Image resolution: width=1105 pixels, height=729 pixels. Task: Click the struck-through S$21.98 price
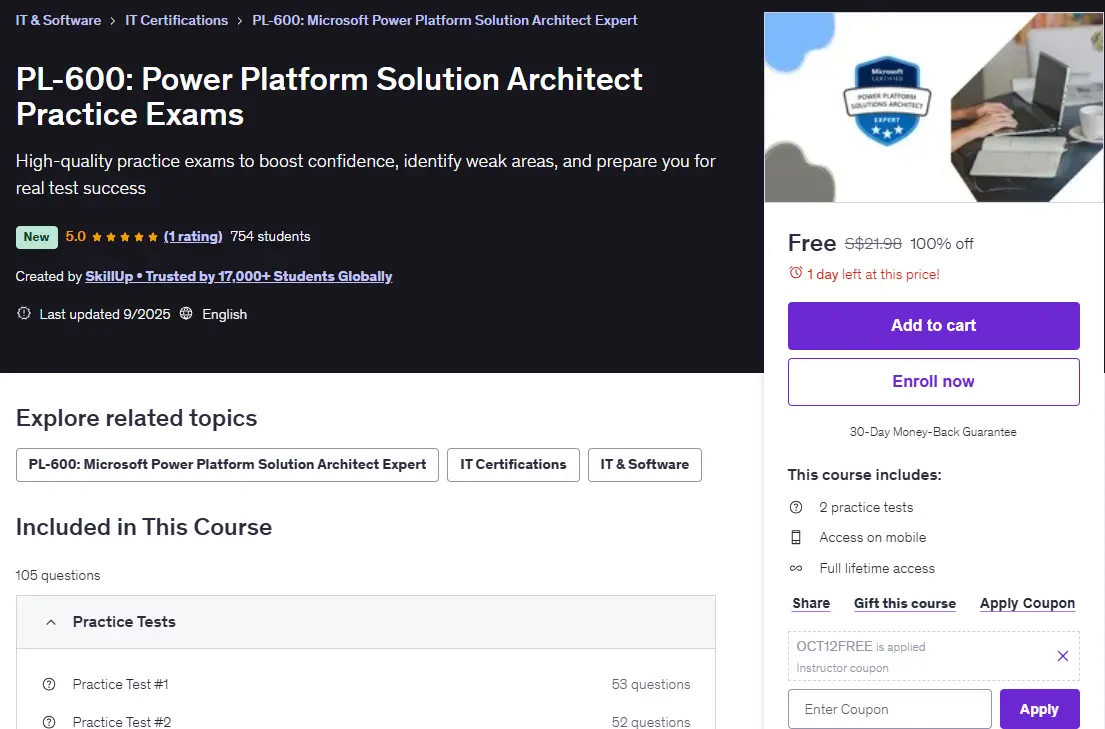click(873, 244)
